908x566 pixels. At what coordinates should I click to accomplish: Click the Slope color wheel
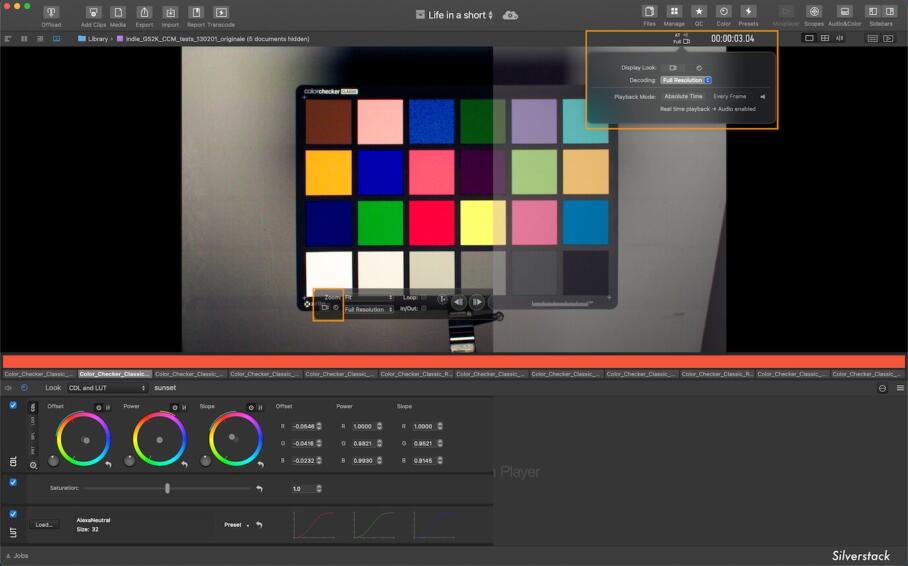pyautogui.click(x=235, y=439)
